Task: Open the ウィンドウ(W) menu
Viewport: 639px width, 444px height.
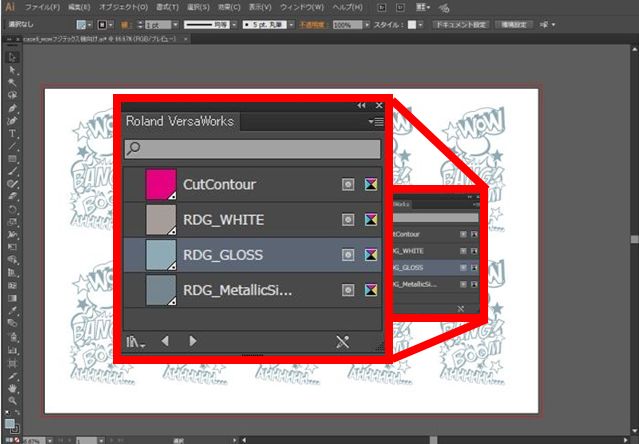Action: coord(302,7)
